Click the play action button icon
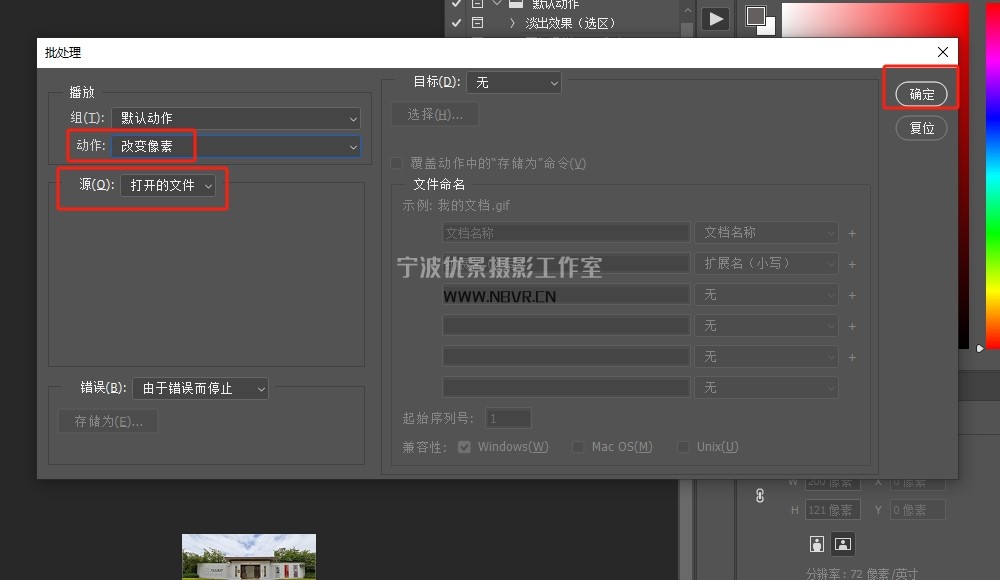The height and width of the screenshot is (580, 1000). pos(714,18)
